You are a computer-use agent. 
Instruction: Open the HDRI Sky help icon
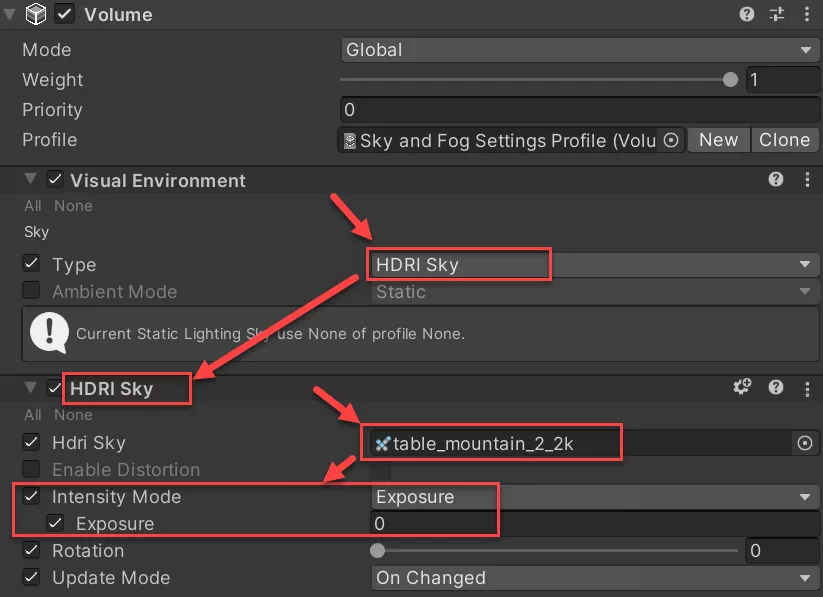pos(776,387)
